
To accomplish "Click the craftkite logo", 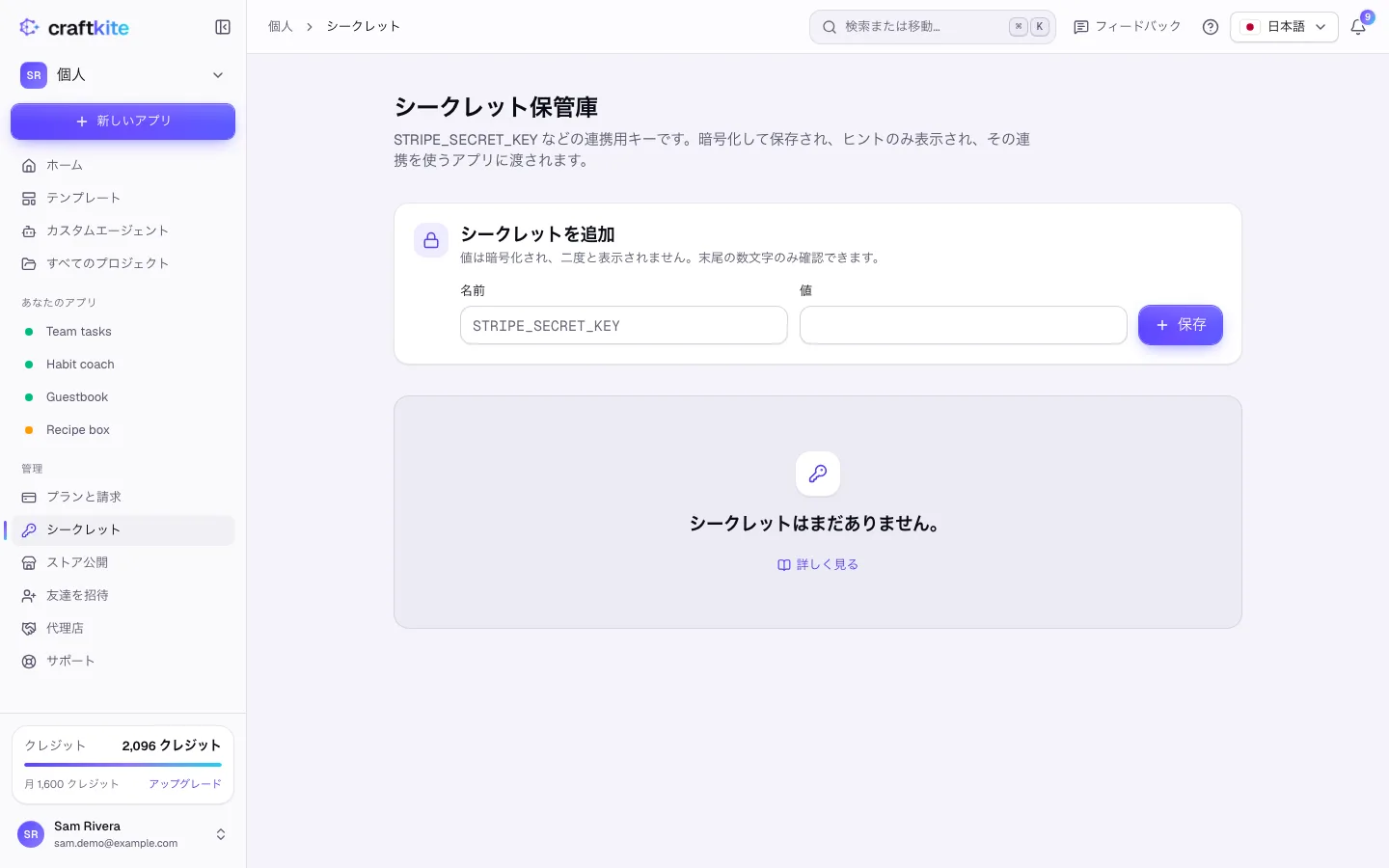I will coord(74,27).
